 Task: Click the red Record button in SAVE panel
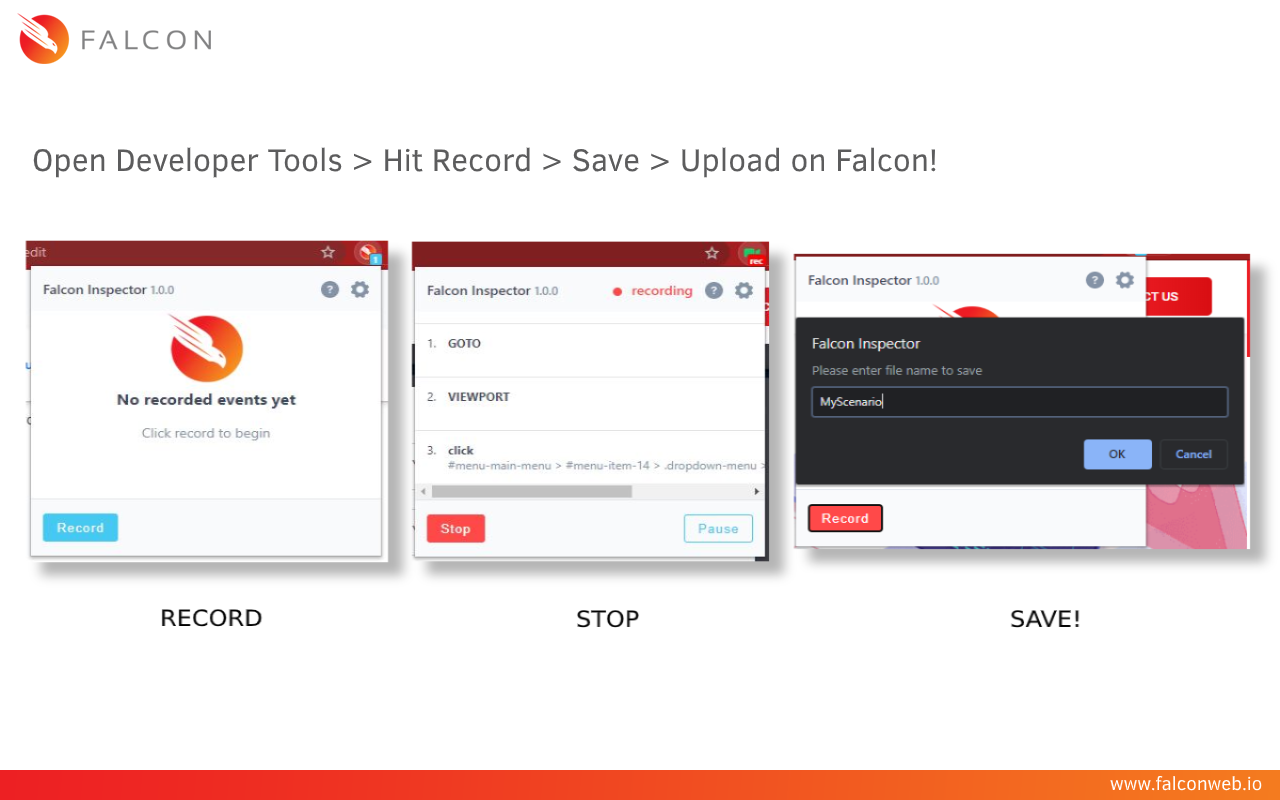[x=845, y=518]
